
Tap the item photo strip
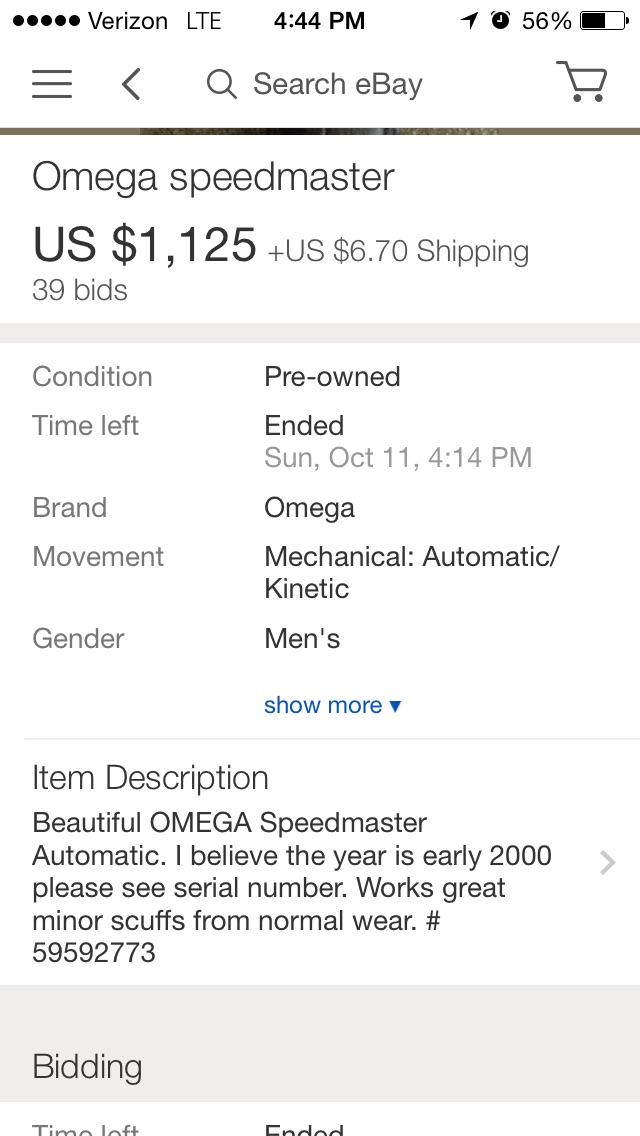click(320, 131)
